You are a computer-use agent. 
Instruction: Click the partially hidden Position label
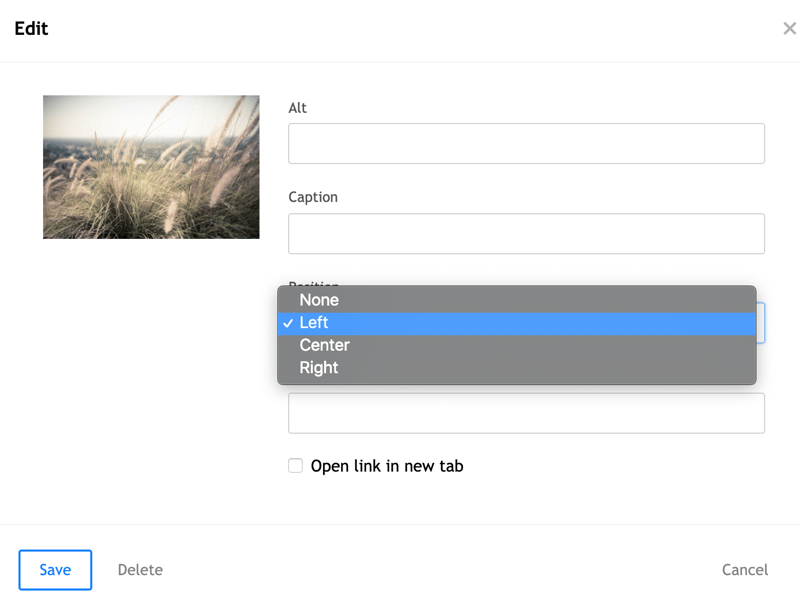tap(314, 284)
